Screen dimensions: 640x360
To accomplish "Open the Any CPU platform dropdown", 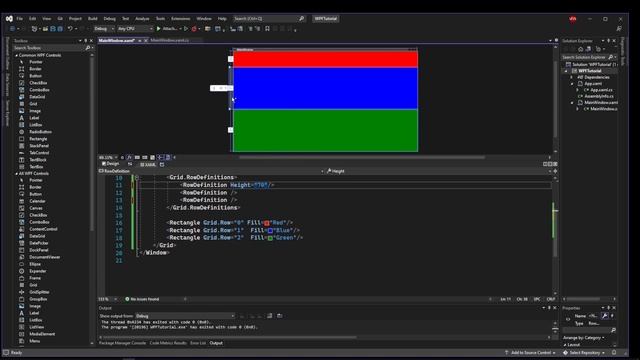I will (x=135, y=29).
